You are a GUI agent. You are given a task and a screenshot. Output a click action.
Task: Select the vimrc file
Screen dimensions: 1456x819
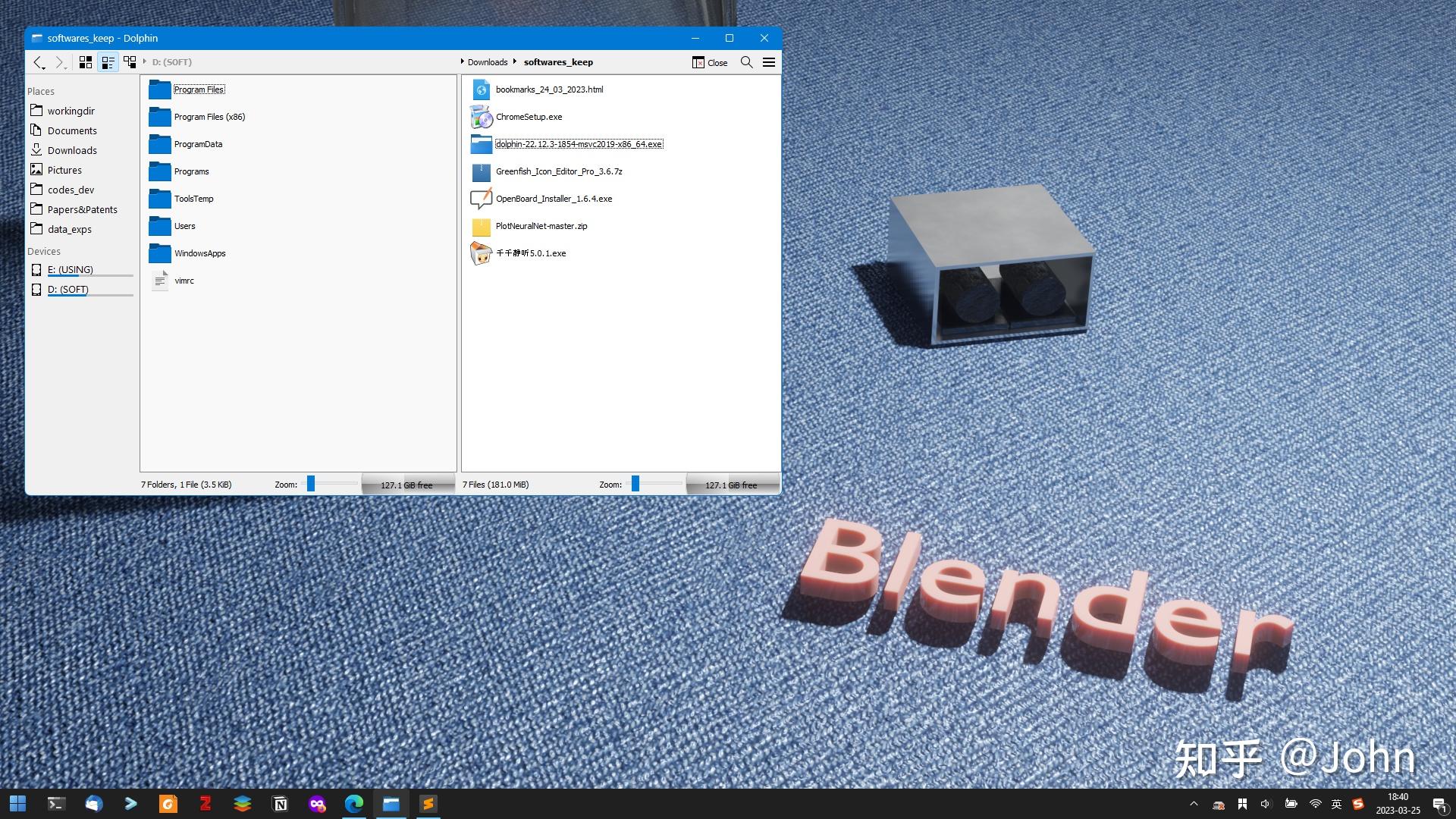pyautogui.click(x=184, y=280)
